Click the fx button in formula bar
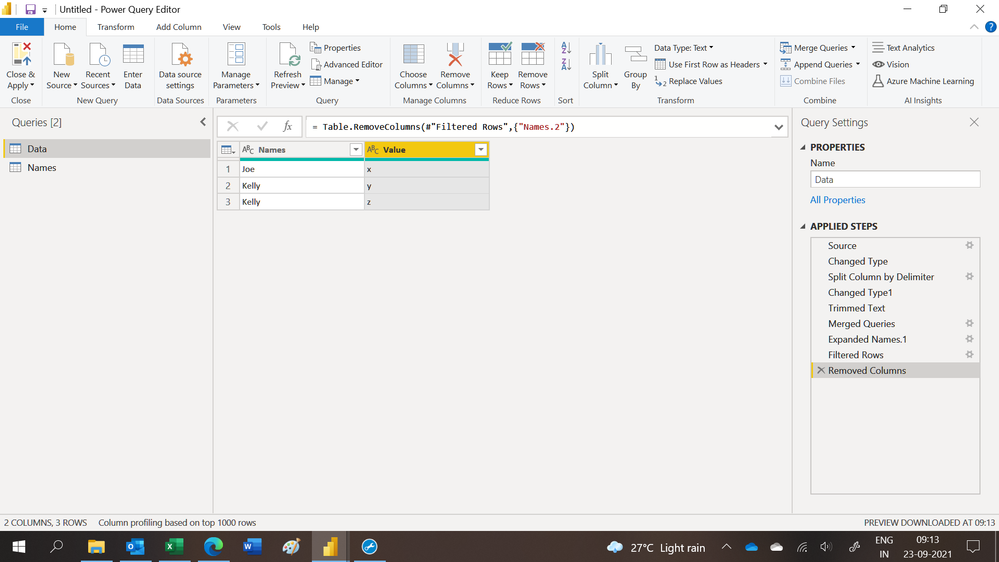Screen dimensions: 999x562 coord(287,126)
